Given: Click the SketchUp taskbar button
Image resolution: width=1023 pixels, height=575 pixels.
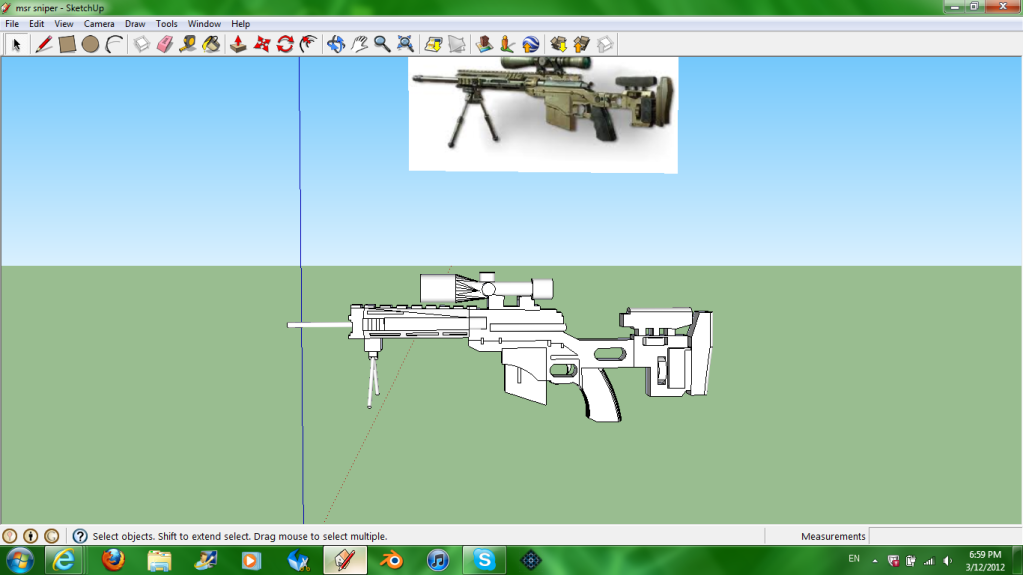Looking at the screenshot, I should tap(345, 560).
